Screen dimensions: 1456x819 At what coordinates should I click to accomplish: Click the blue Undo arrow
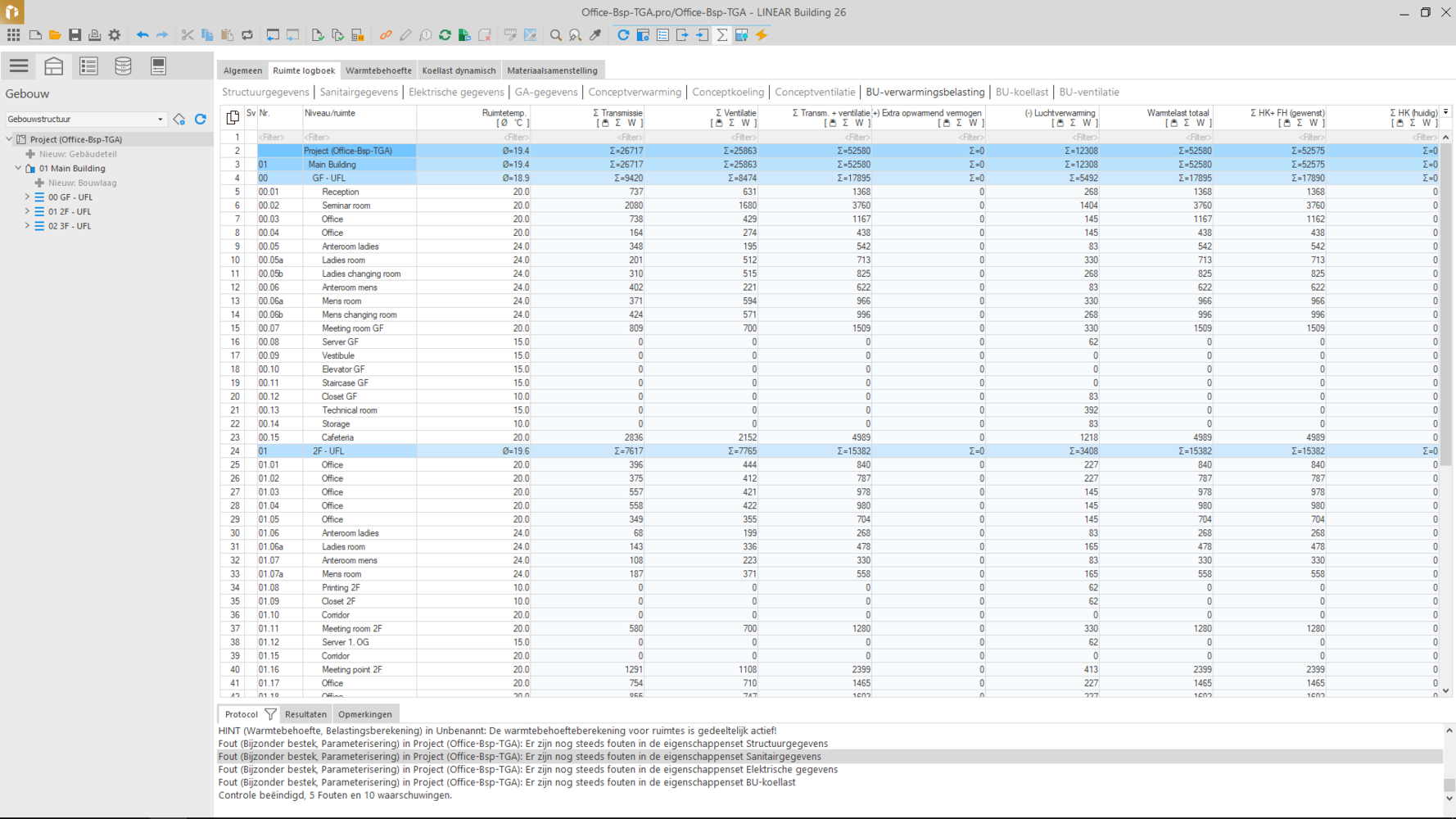[x=142, y=35]
